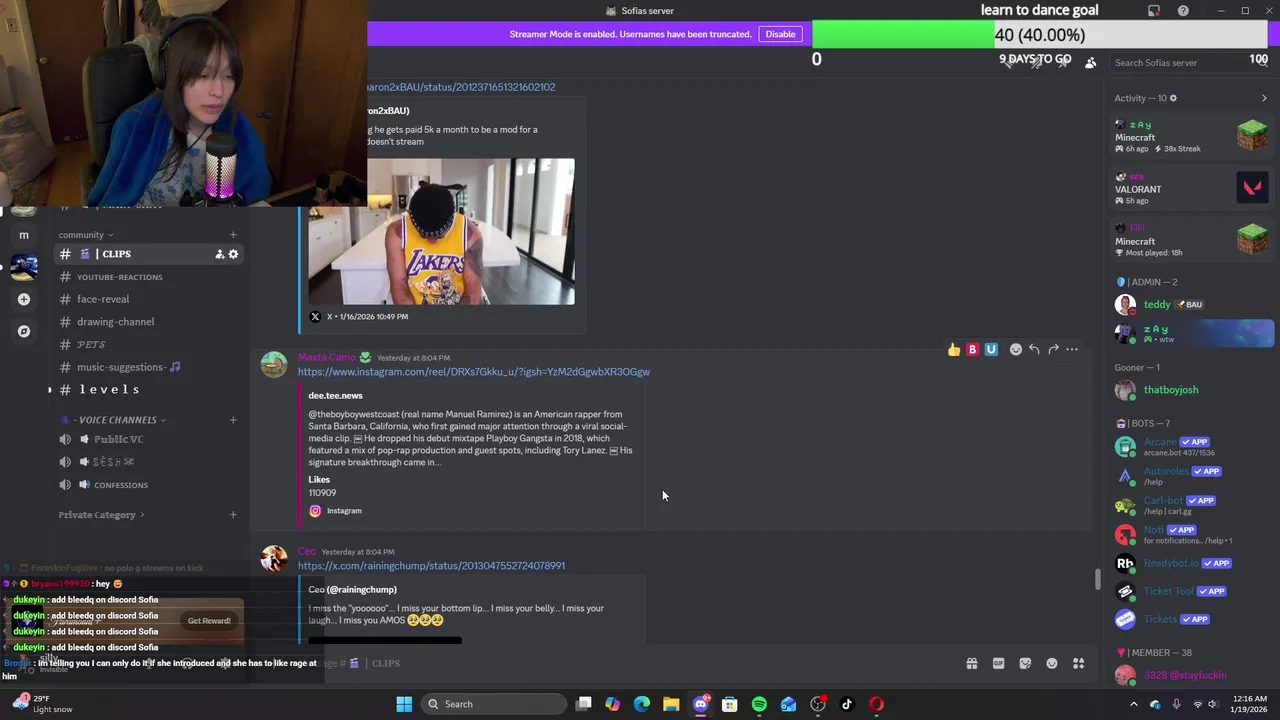Viewport: 1280px width, 720px height.
Task: Create channel in Private Category
Action: click(233, 515)
